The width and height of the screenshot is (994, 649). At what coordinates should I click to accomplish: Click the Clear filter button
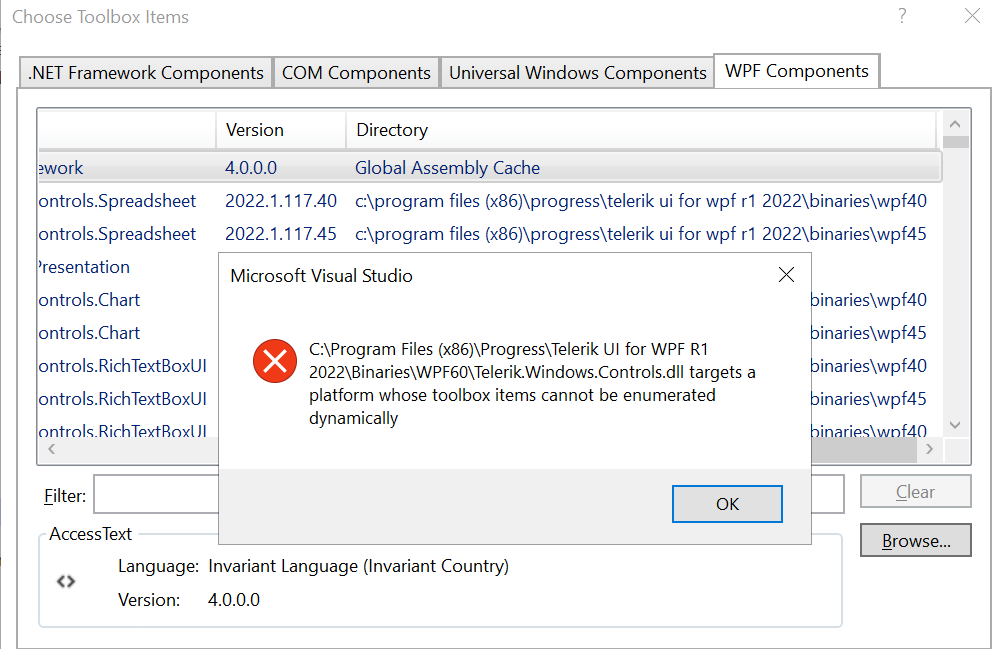click(x=915, y=492)
